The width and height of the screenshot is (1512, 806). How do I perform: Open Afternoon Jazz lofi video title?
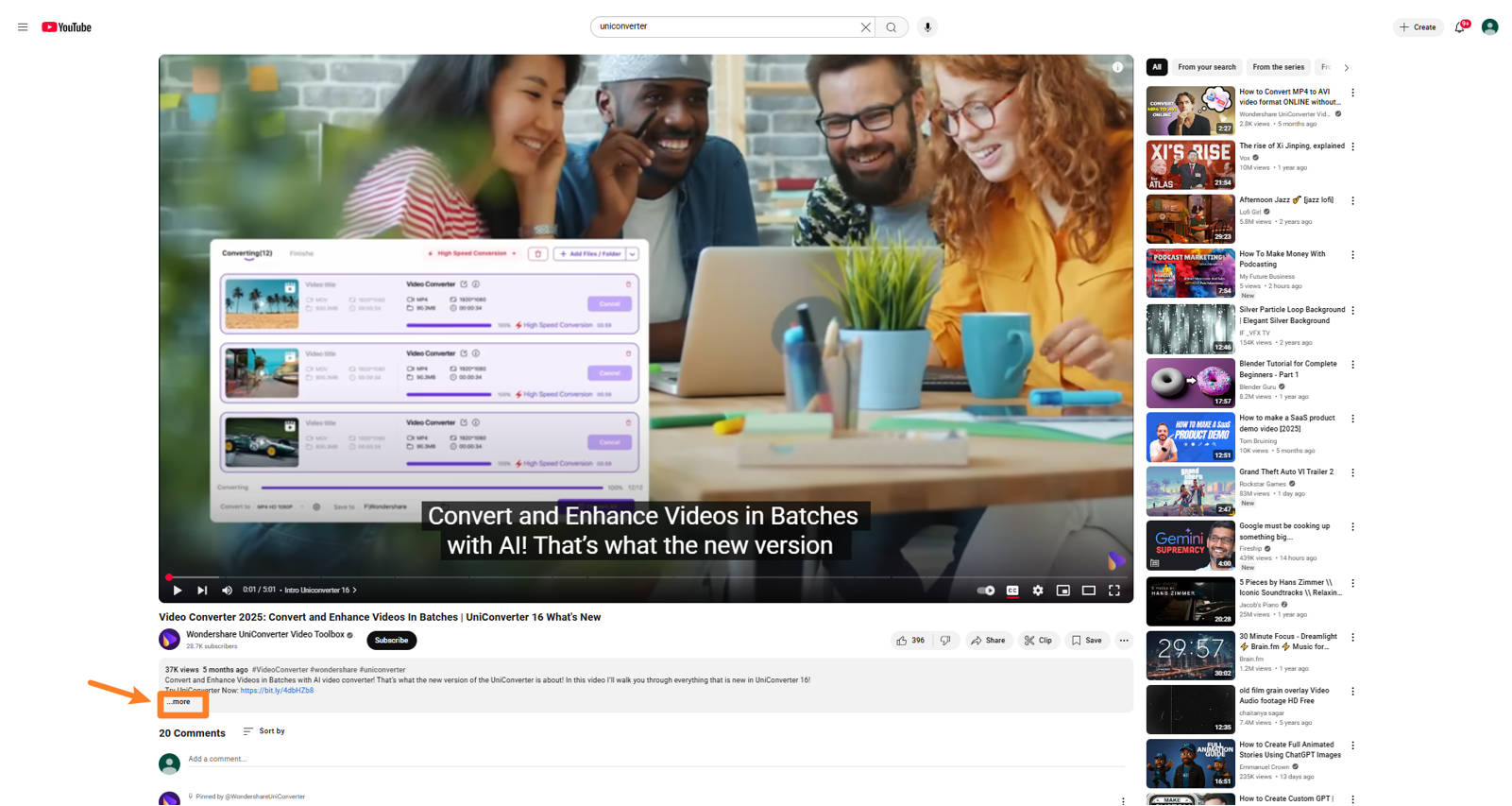pyautogui.click(x=1286, y=200)
